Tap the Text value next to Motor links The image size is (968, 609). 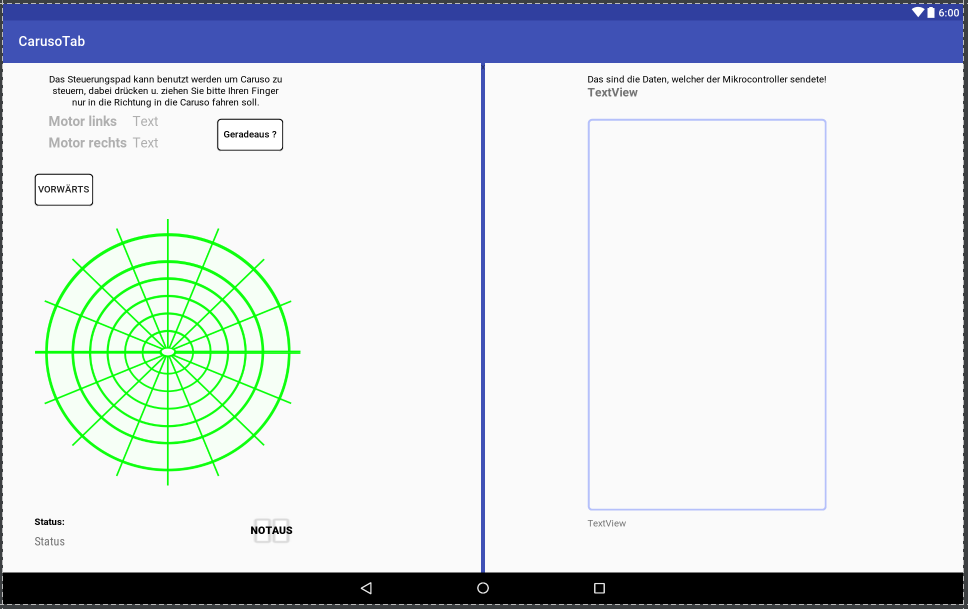146,121
